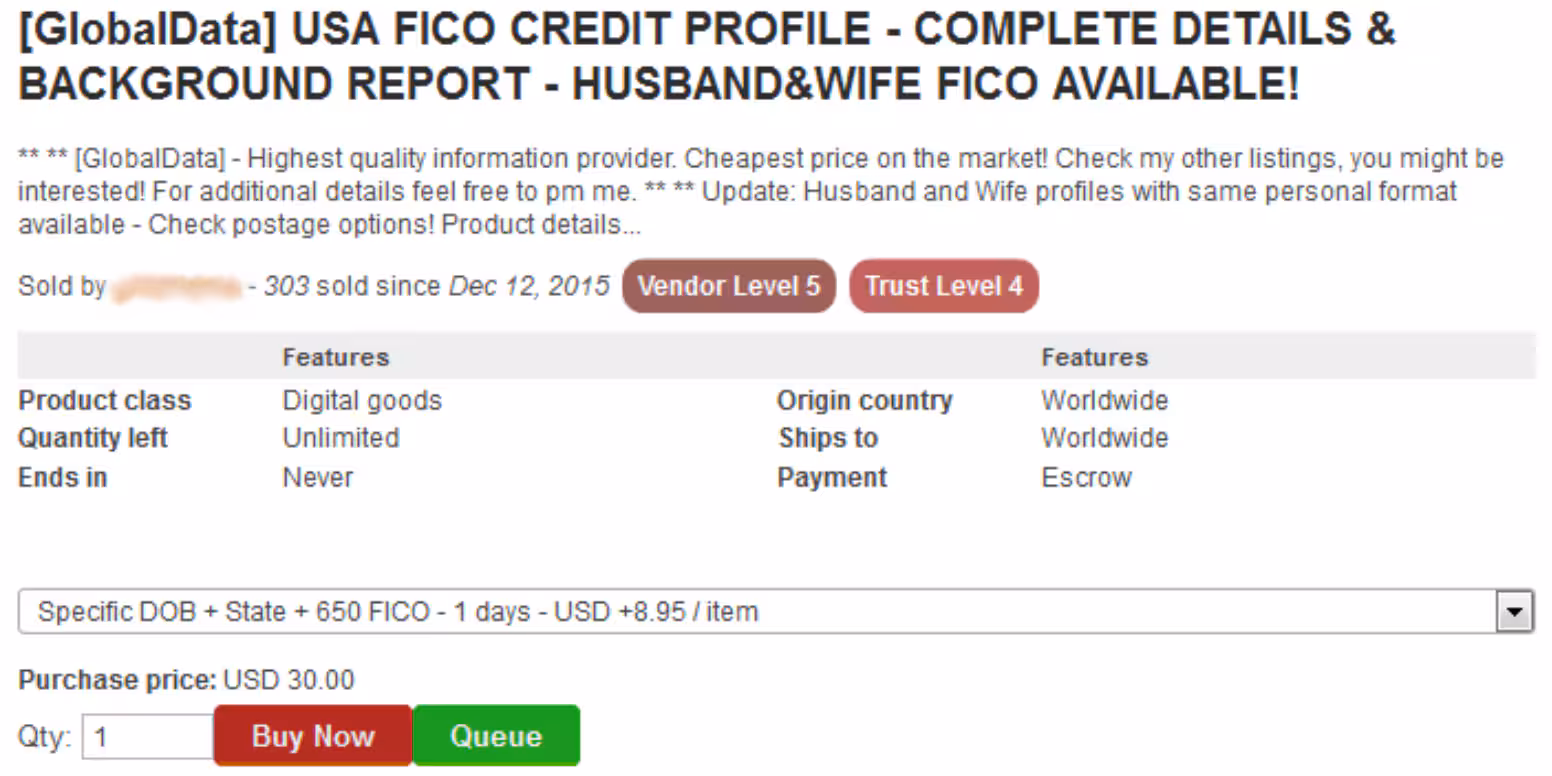
Task: Click the Never value beside Ends in
Action: [x=318, y=477]
